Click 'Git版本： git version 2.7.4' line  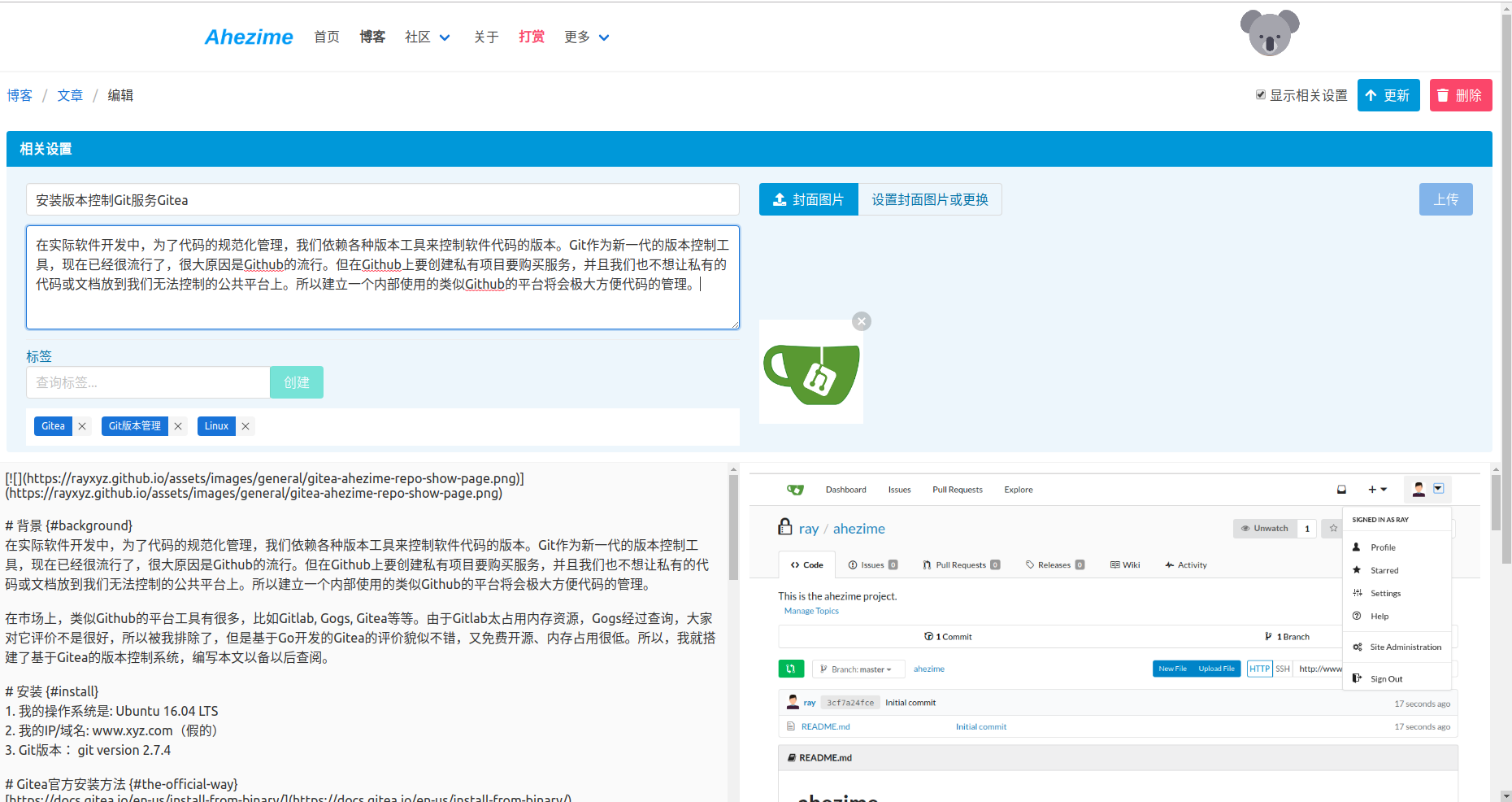pyautogui.click(x=88, y=750)
